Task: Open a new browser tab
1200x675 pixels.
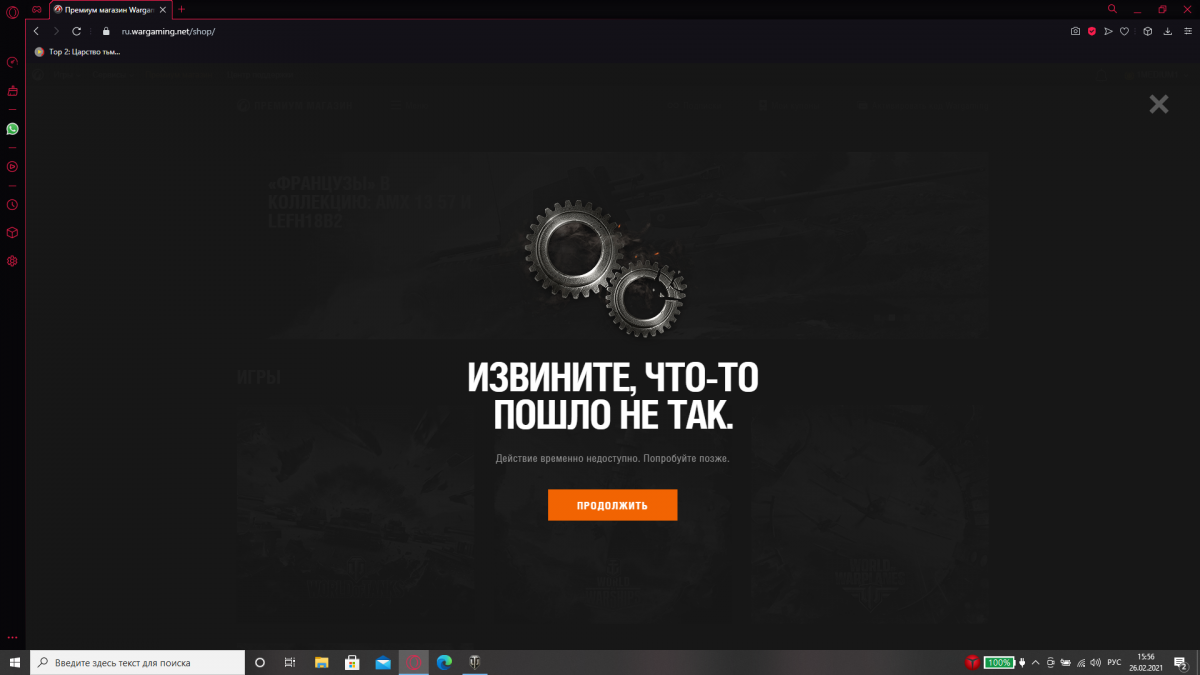Action: coord(181,9)
